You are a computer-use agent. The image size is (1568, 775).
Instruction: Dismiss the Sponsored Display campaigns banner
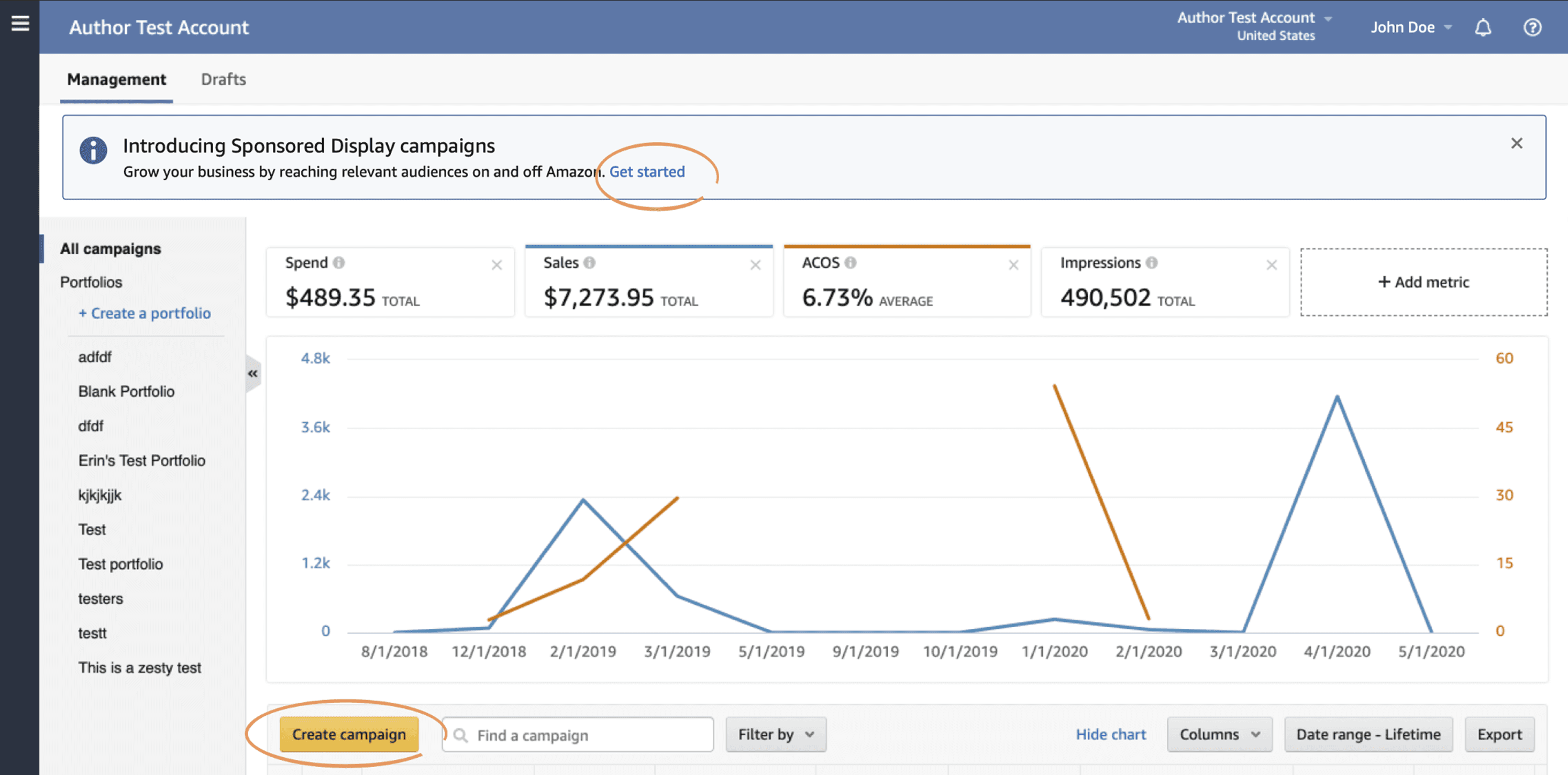1516,143
